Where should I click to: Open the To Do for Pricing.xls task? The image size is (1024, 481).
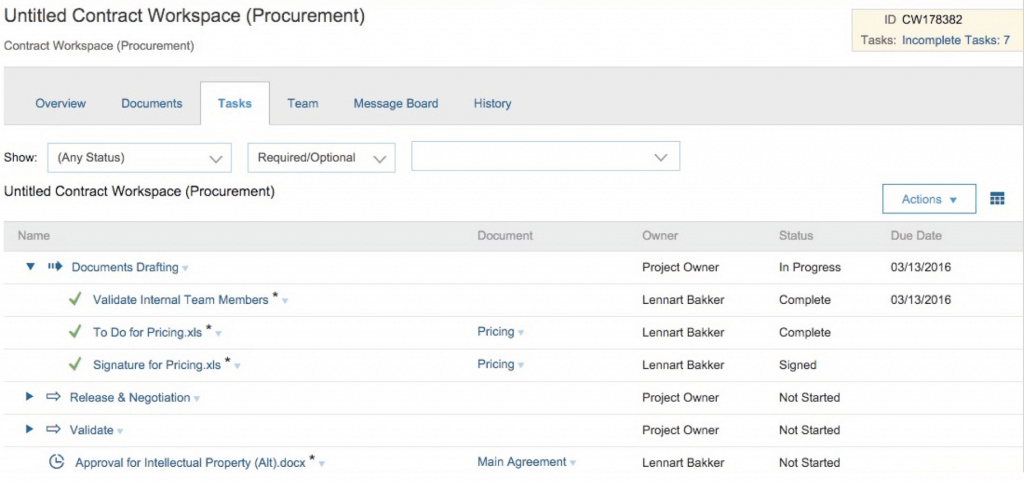pos(148,333)
